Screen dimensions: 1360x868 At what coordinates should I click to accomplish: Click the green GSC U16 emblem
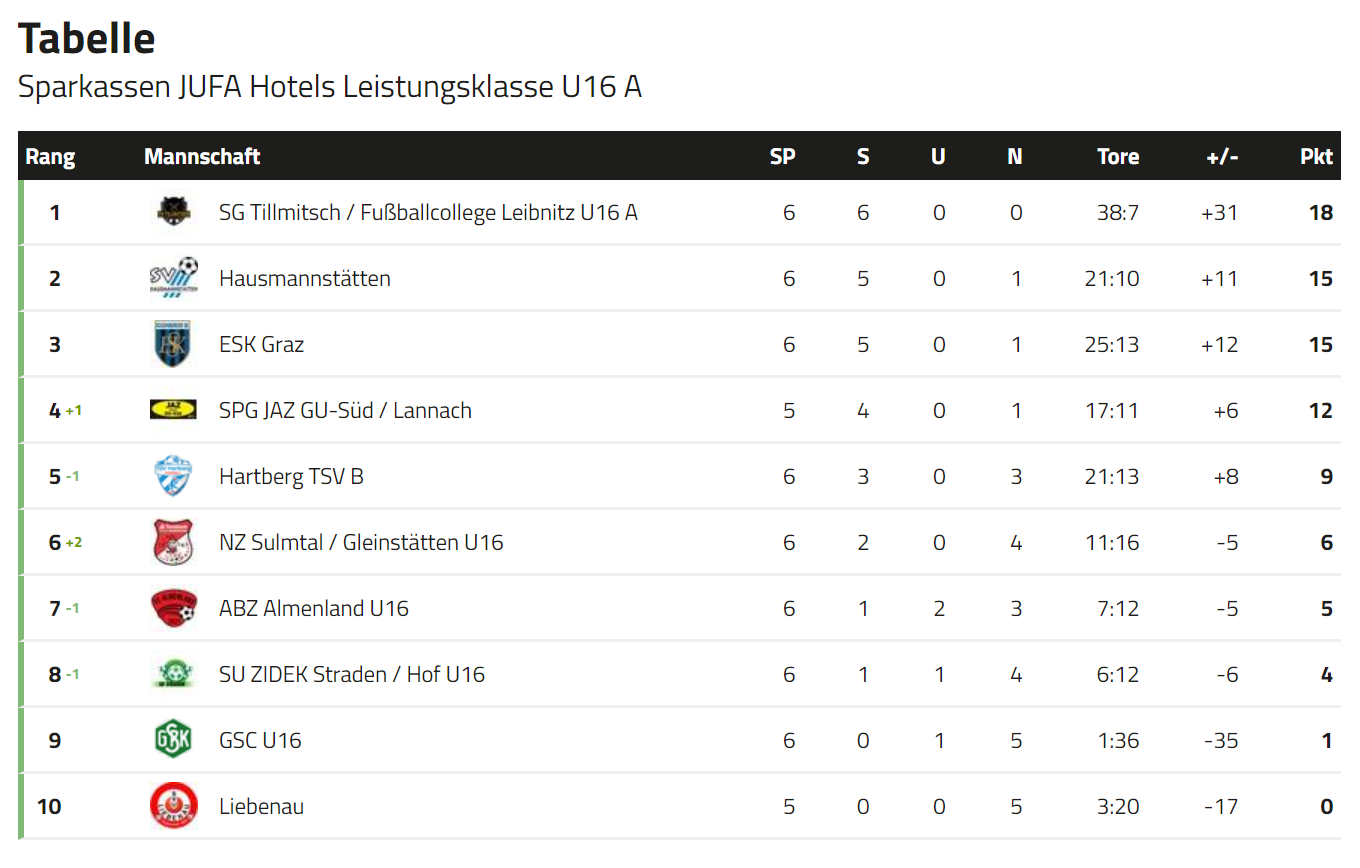(173, 740)
